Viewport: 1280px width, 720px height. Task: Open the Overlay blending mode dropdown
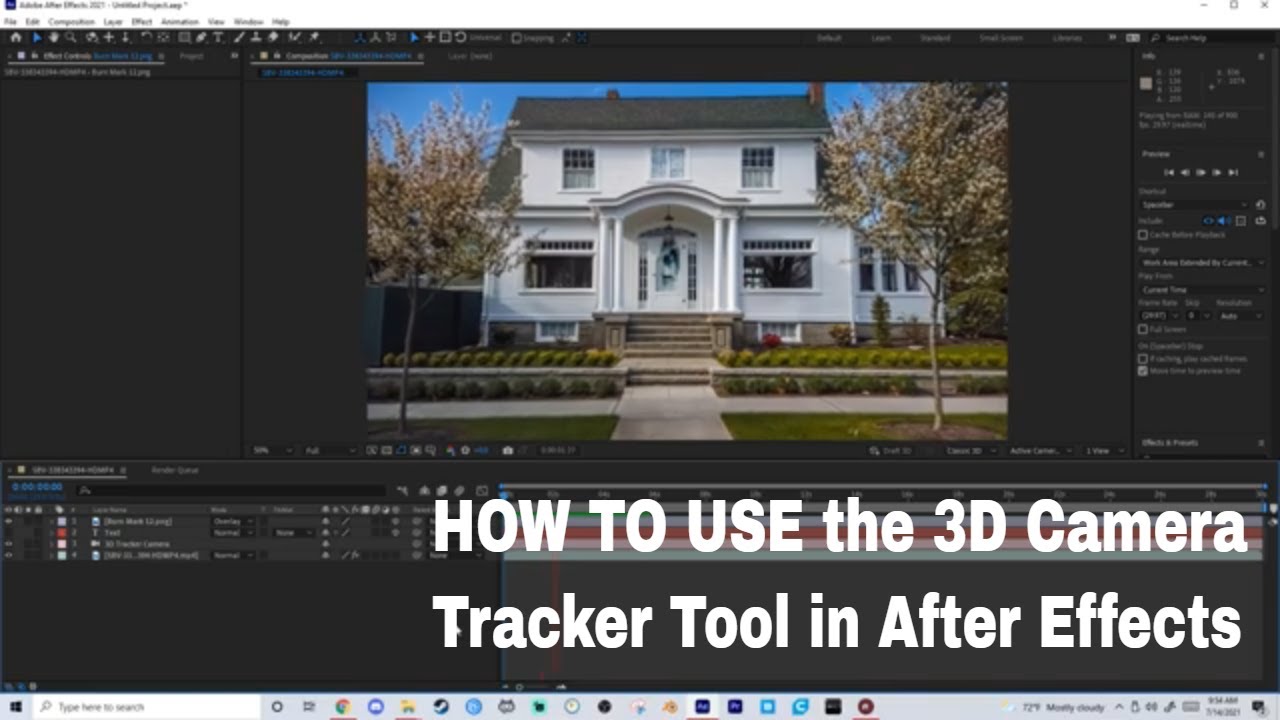point(232,521)
